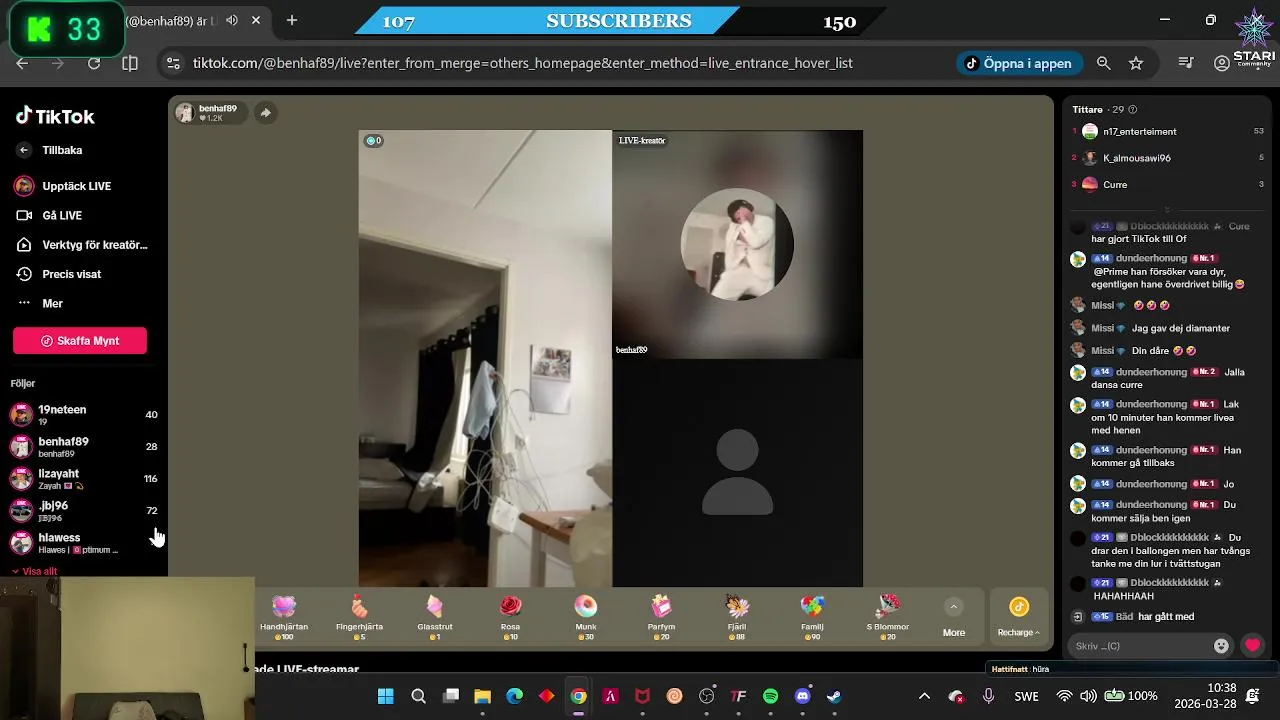This screenshot has width=1280, height=720.
Task: Bookmark this page with the star
Action: coord(1136,63)
